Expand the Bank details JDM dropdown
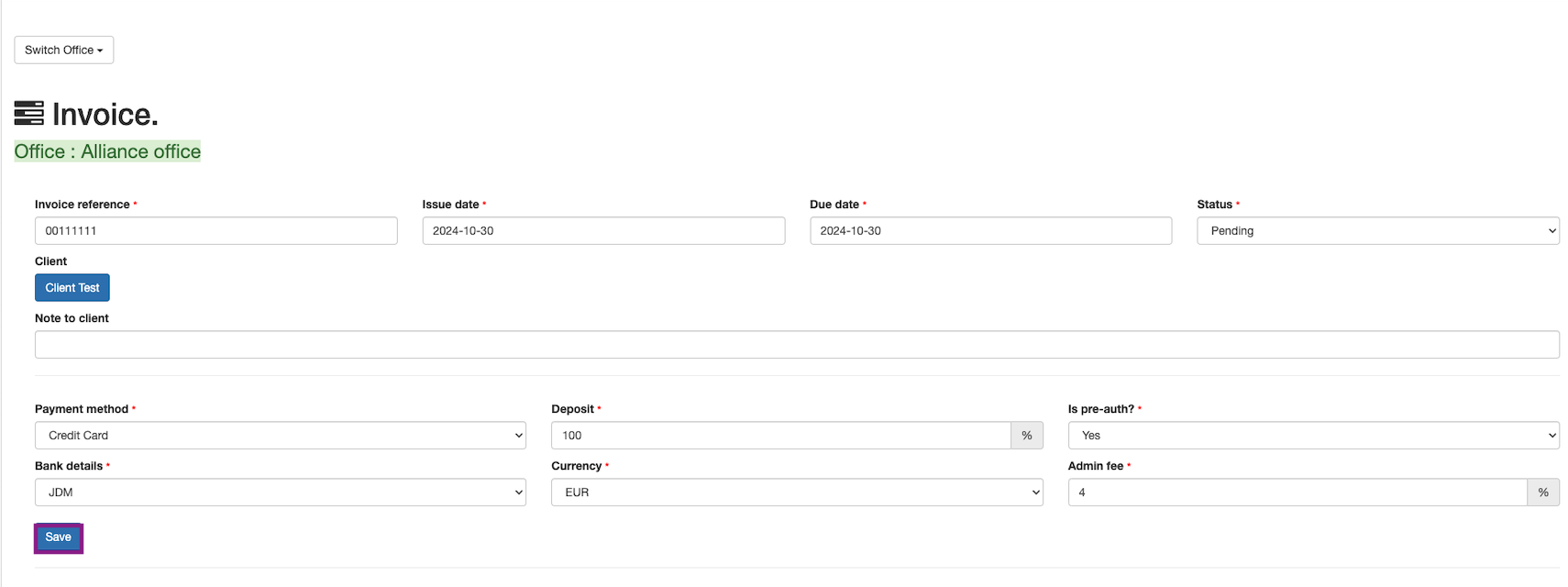The image size is (1568, 587). click(x=281, y=493)
